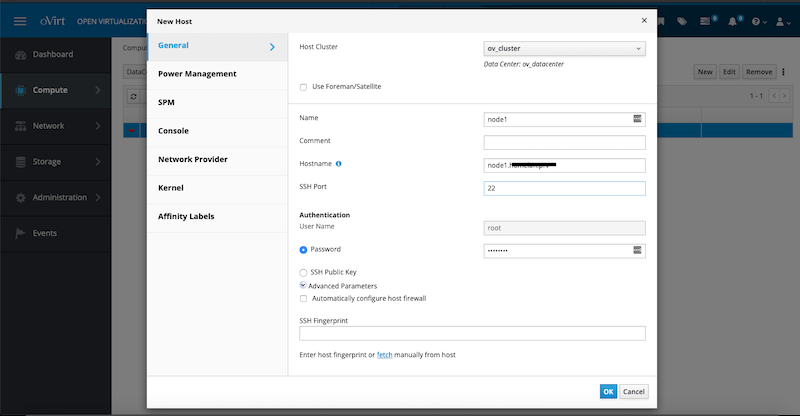
Task: Open the hamburger navigation menu
Action: tap(20, 21)
